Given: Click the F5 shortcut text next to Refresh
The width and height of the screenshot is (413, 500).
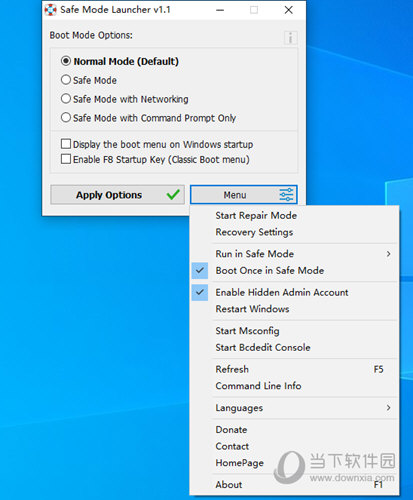Looking at the screenshot, I should click(379, 369).
